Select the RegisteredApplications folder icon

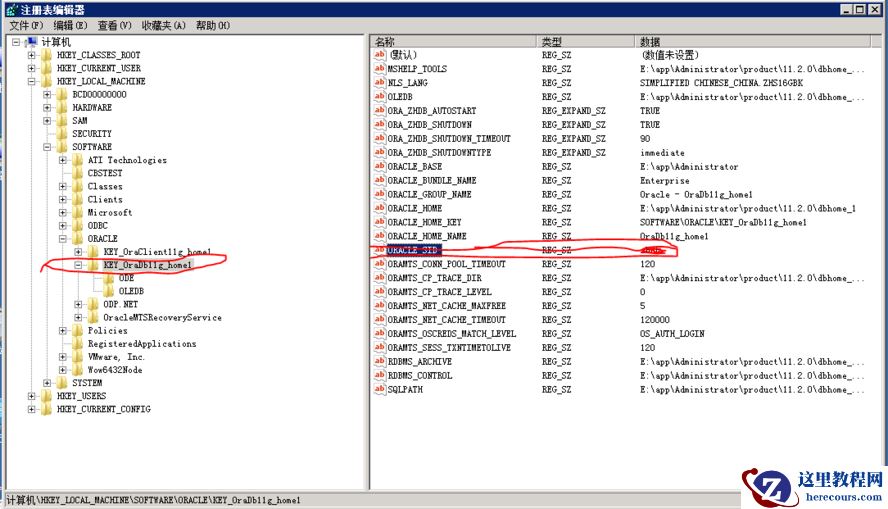pos(78,344)
